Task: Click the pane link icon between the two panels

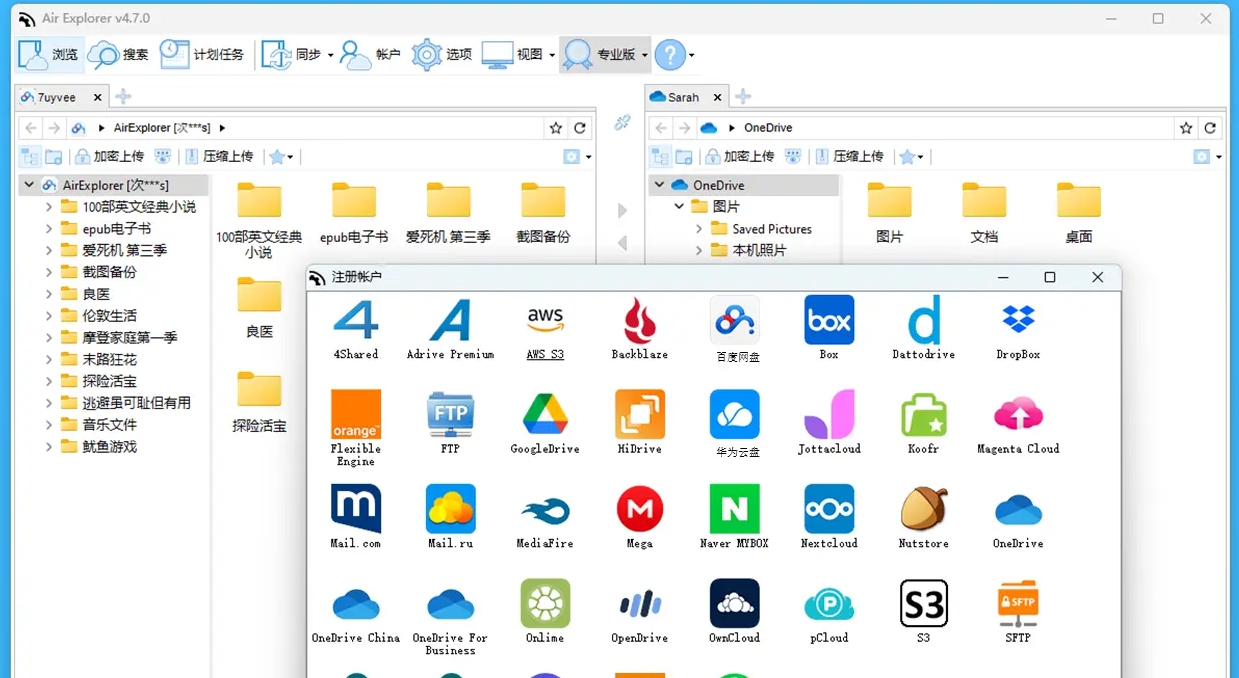Action: click(x=622, y=123)
